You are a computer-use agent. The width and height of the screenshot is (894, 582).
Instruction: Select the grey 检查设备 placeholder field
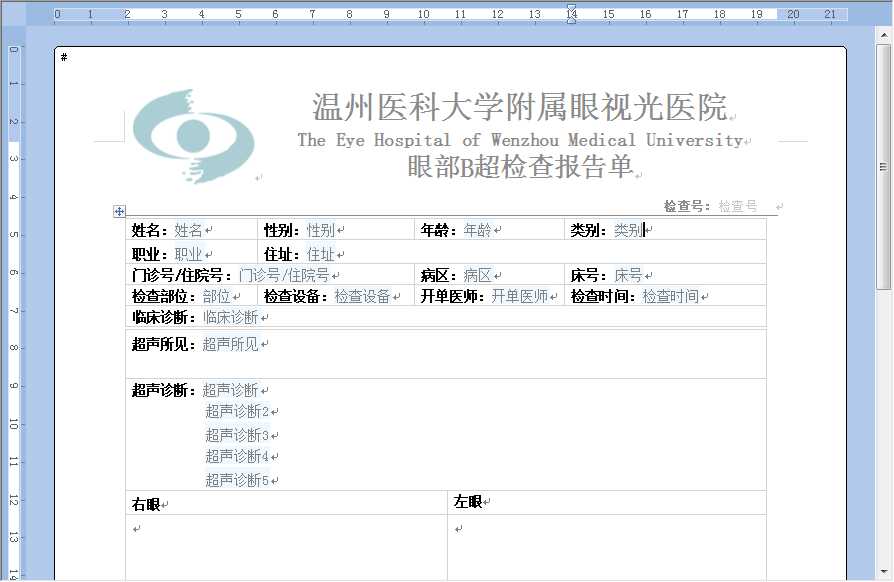coord(363,296)
